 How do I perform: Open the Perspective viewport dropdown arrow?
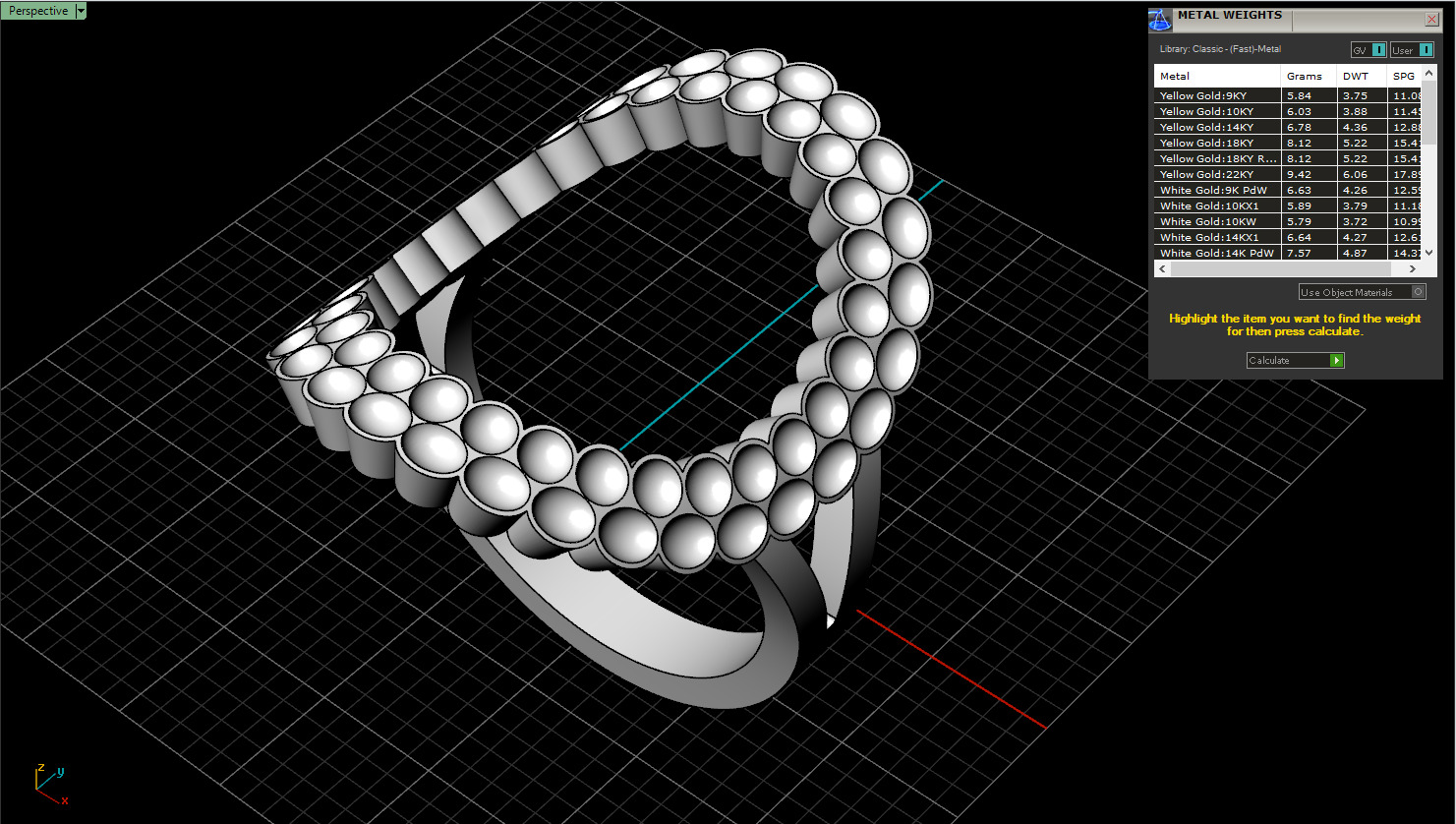(81, 11)
